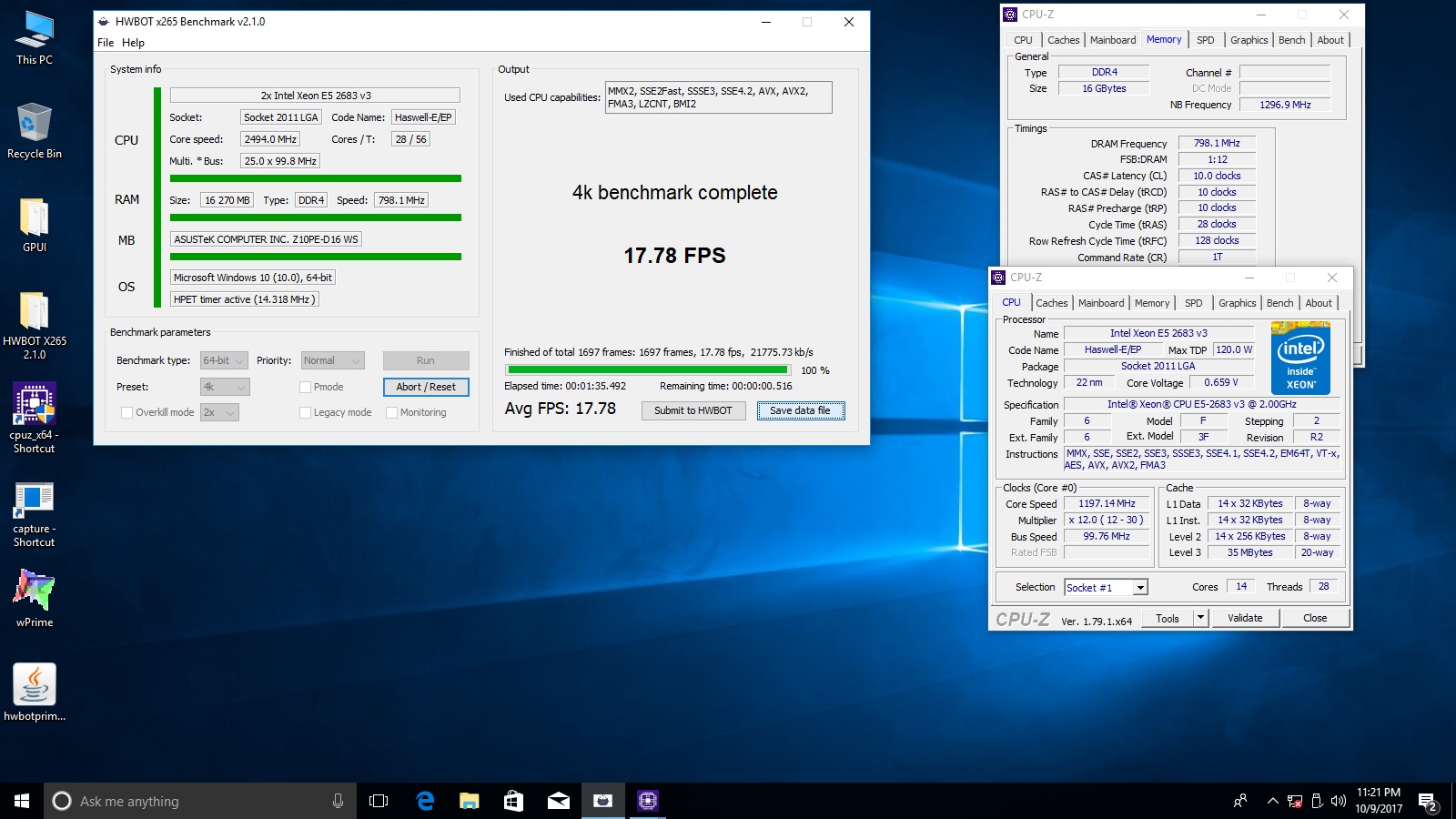Switch to Graphics tab in front CPU-Z

point(1237,303)
